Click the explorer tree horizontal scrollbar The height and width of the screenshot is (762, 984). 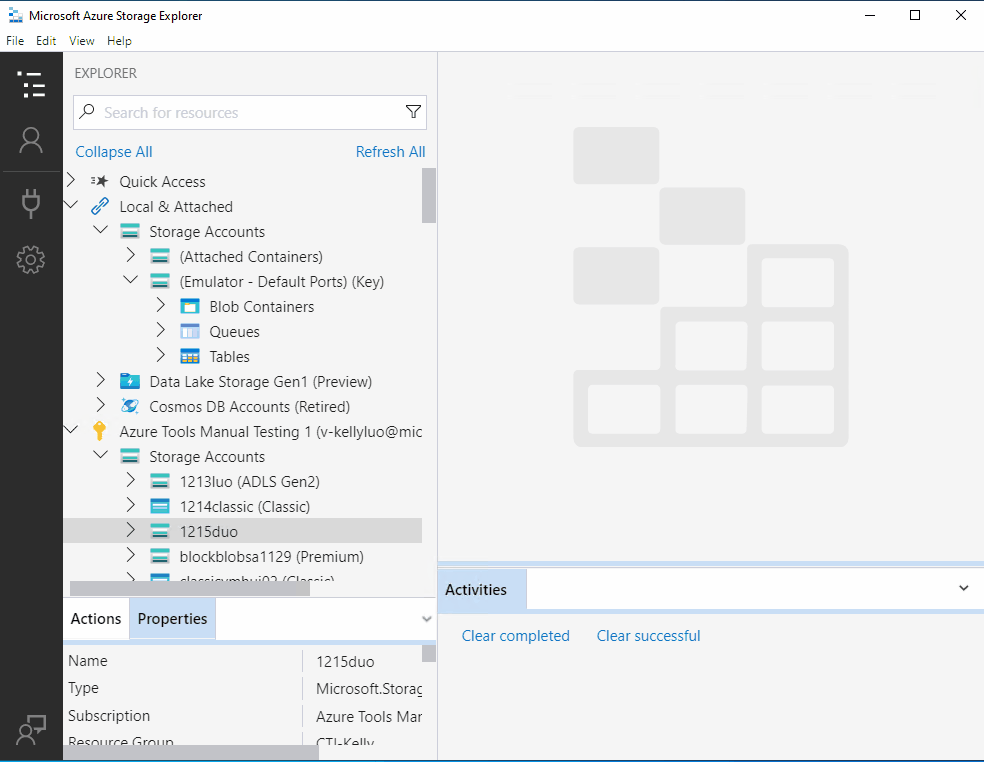pyautogui.click(x=190, y=589)
